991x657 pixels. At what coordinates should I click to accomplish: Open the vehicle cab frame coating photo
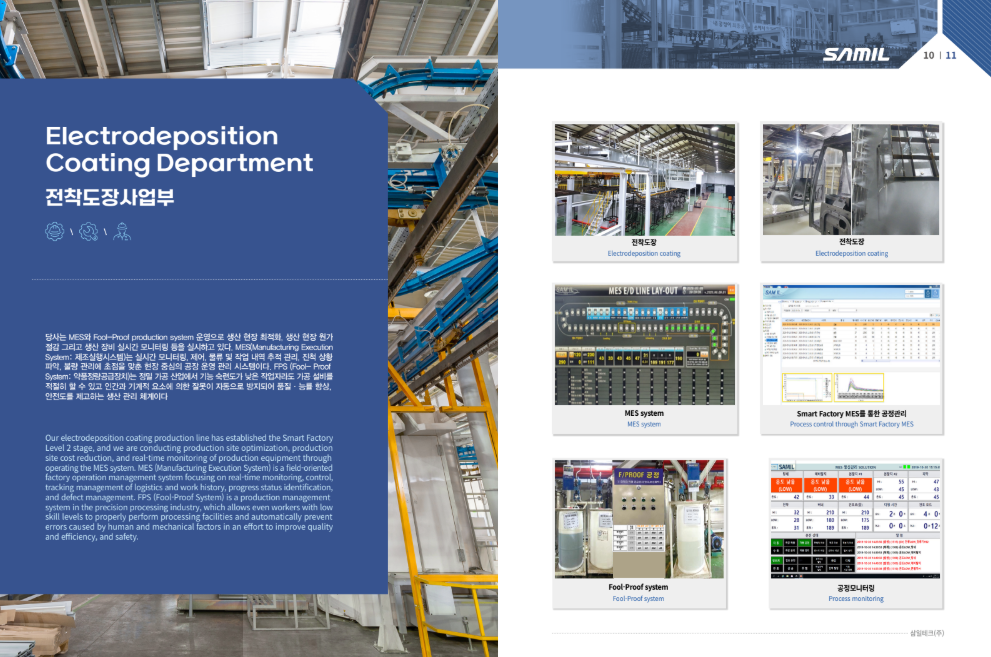(x=851, y=179)
